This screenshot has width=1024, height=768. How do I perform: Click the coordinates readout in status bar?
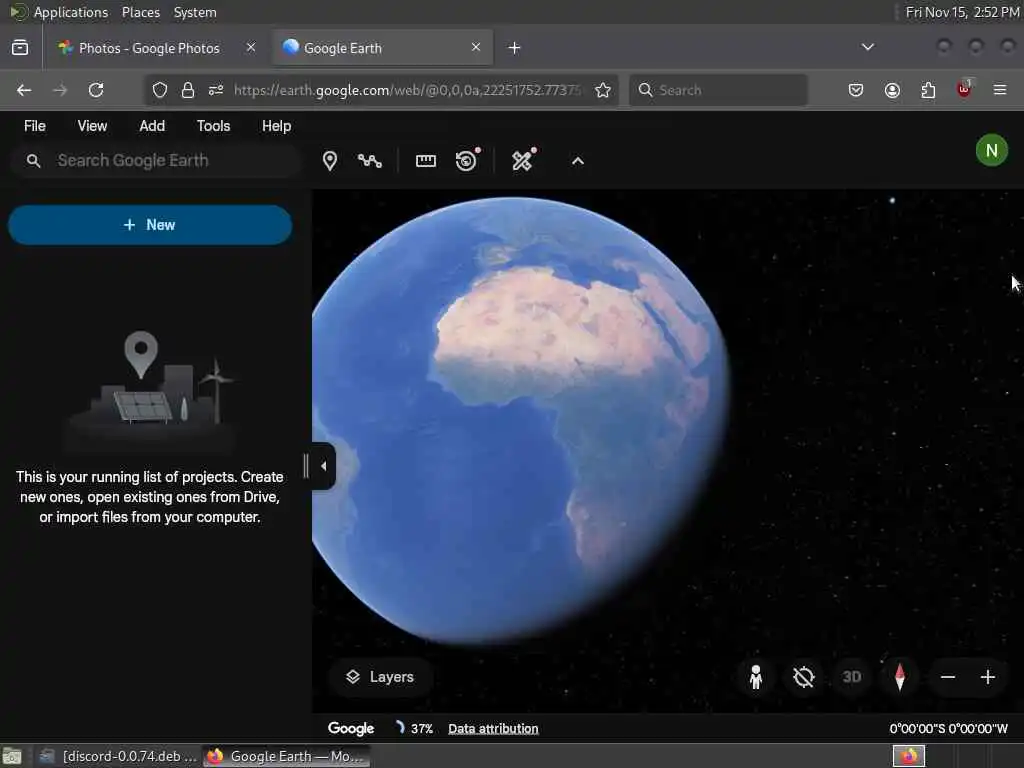click(948, 729)
